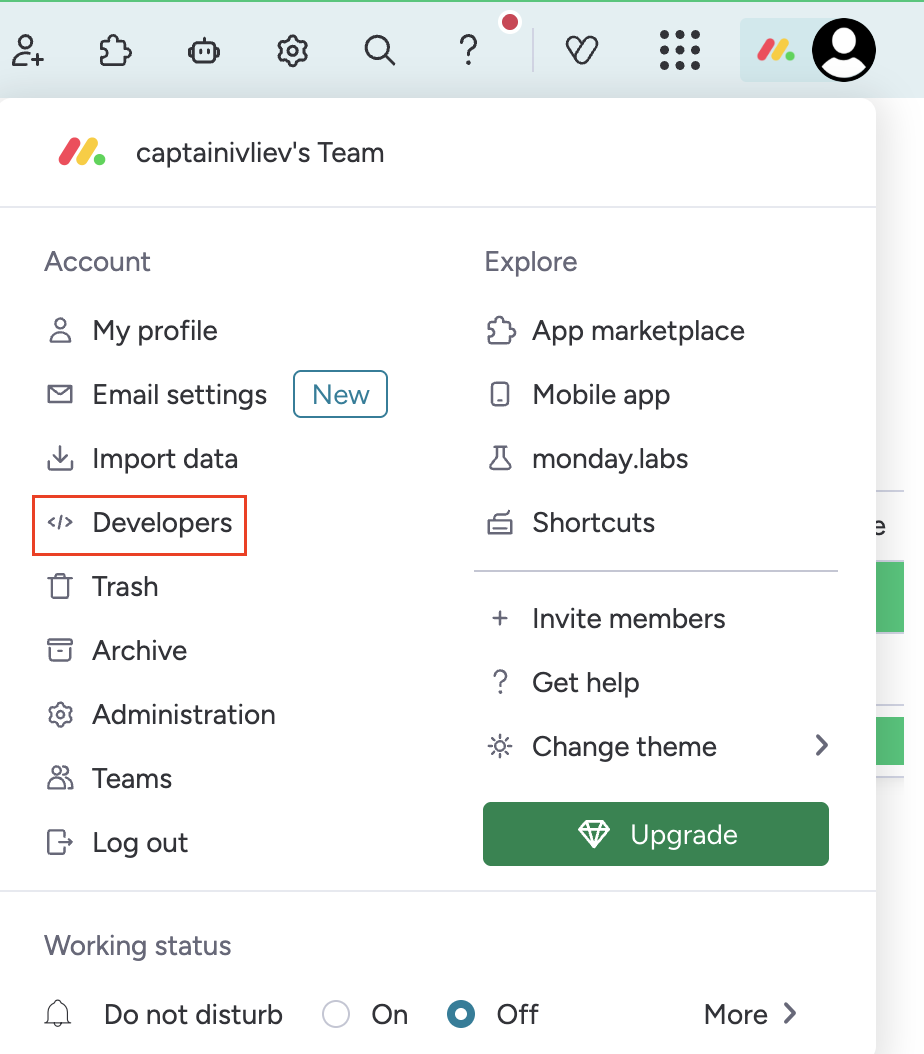924x1054 pixels.
Task: Click the App marketplace puzzle icon
Action: 501,331
